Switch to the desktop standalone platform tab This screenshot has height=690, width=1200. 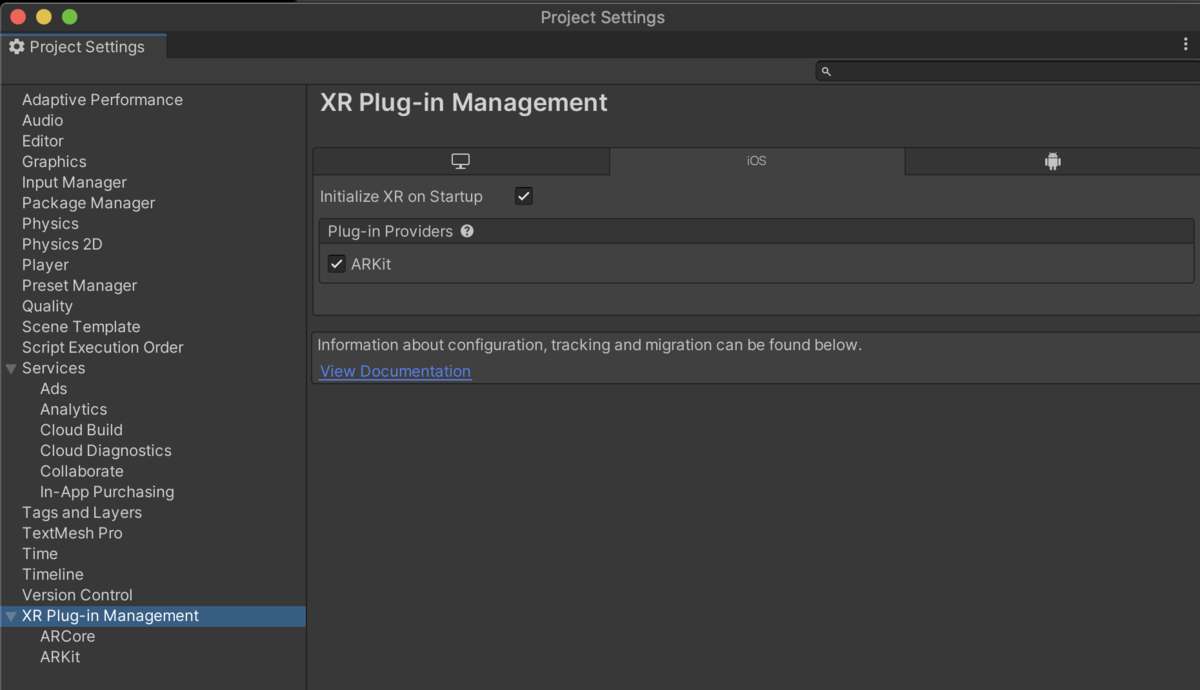tap(461, 161)
